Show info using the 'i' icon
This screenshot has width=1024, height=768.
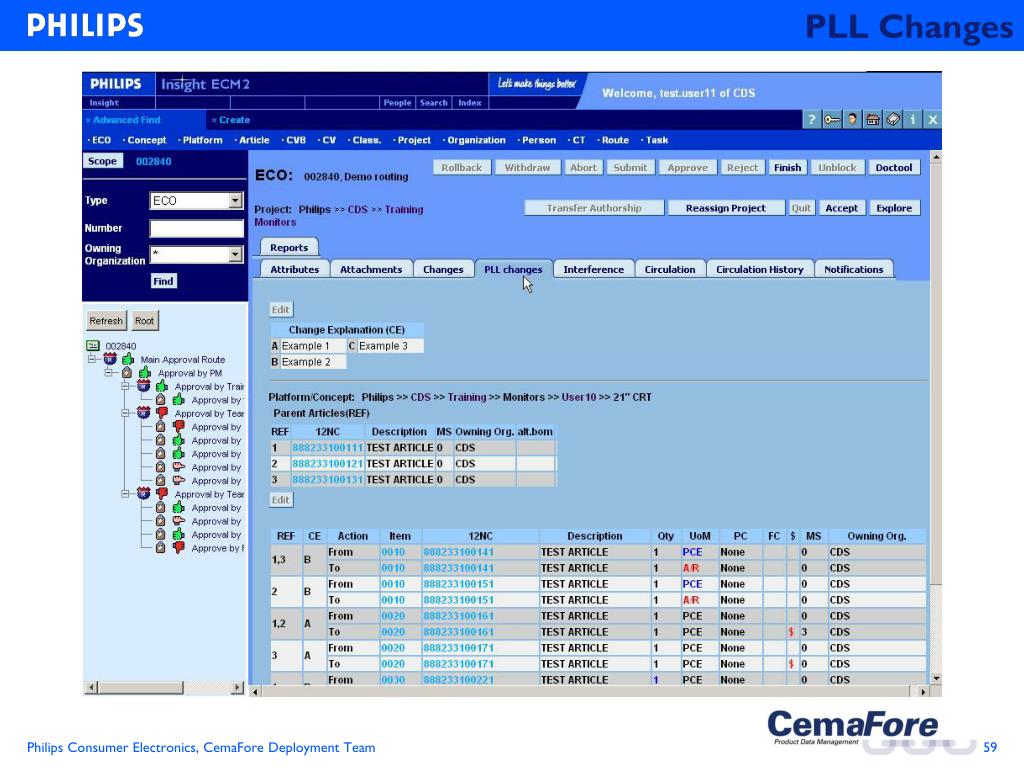tap(912, 120)
